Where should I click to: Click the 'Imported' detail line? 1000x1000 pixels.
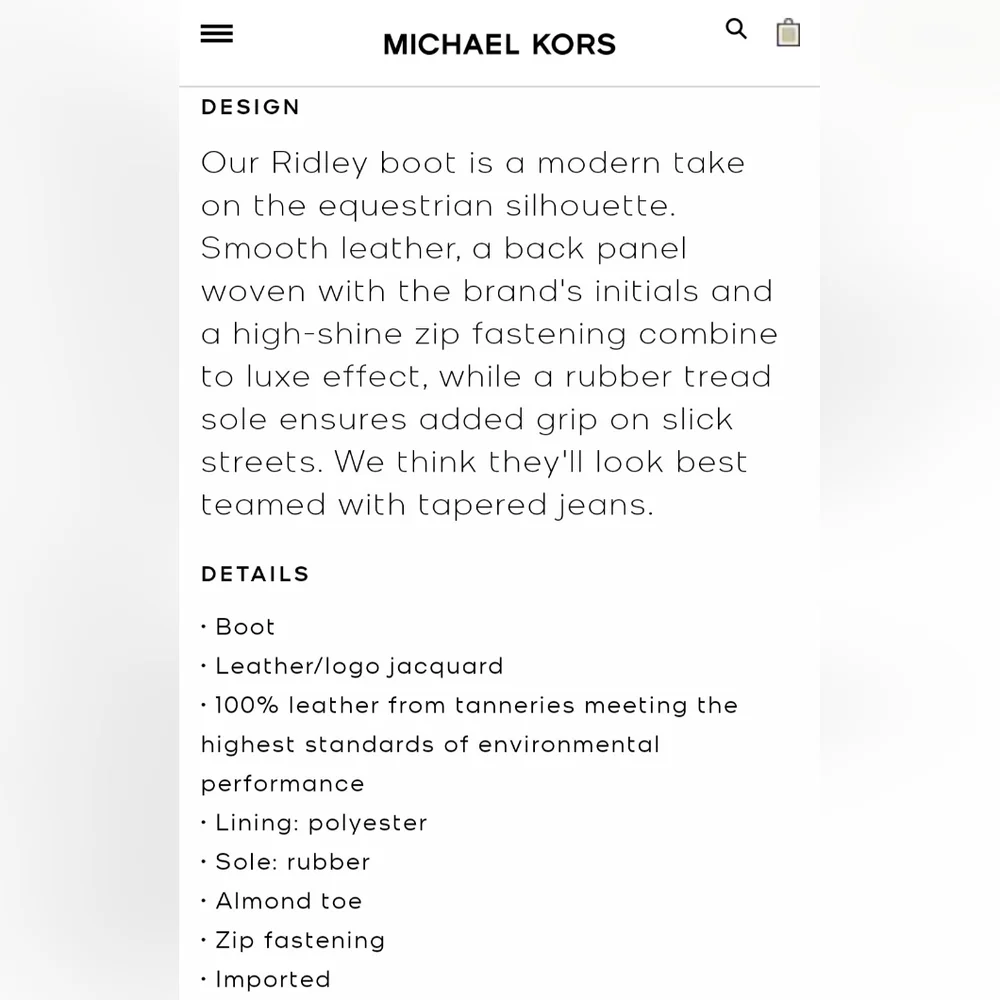[266, 980]
